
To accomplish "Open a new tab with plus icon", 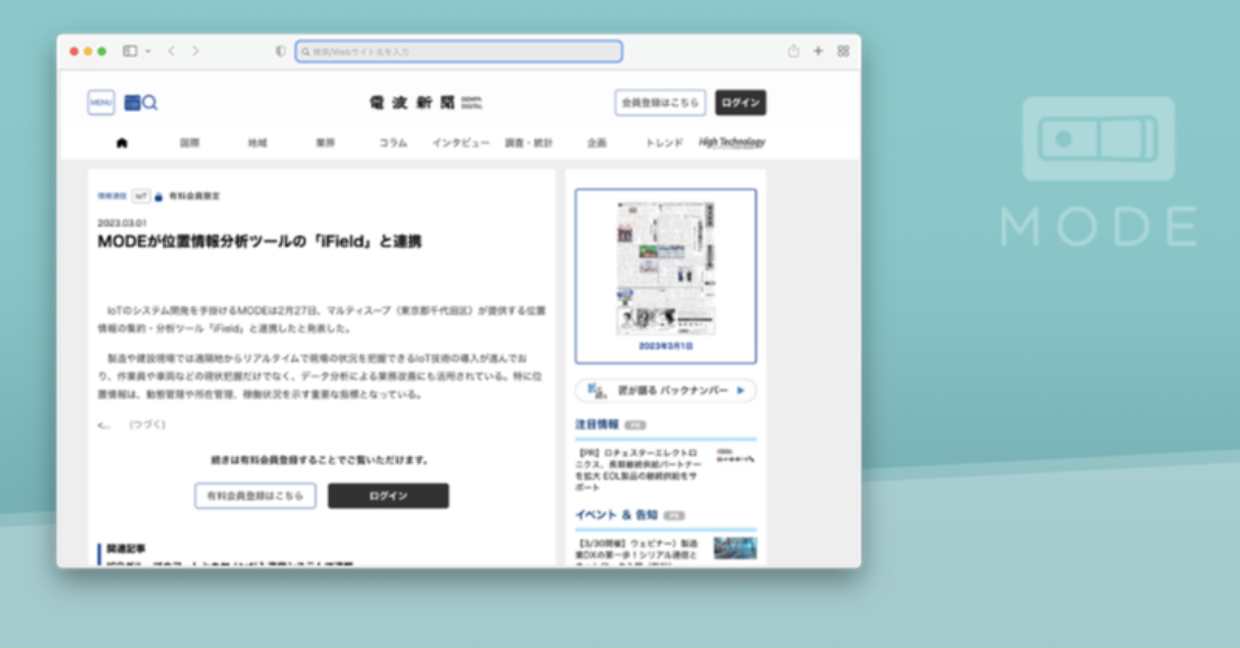I will tap(818, 51).
